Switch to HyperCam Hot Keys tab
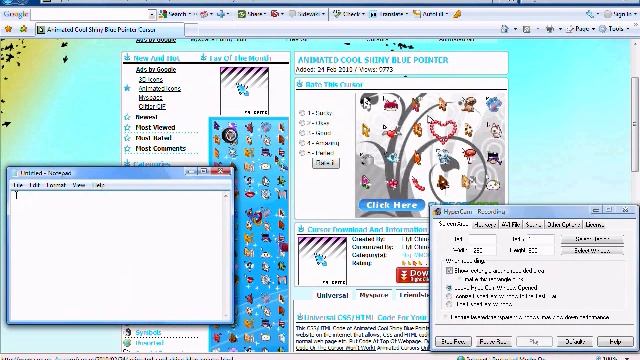640x360 pixels. click(485, 224)
